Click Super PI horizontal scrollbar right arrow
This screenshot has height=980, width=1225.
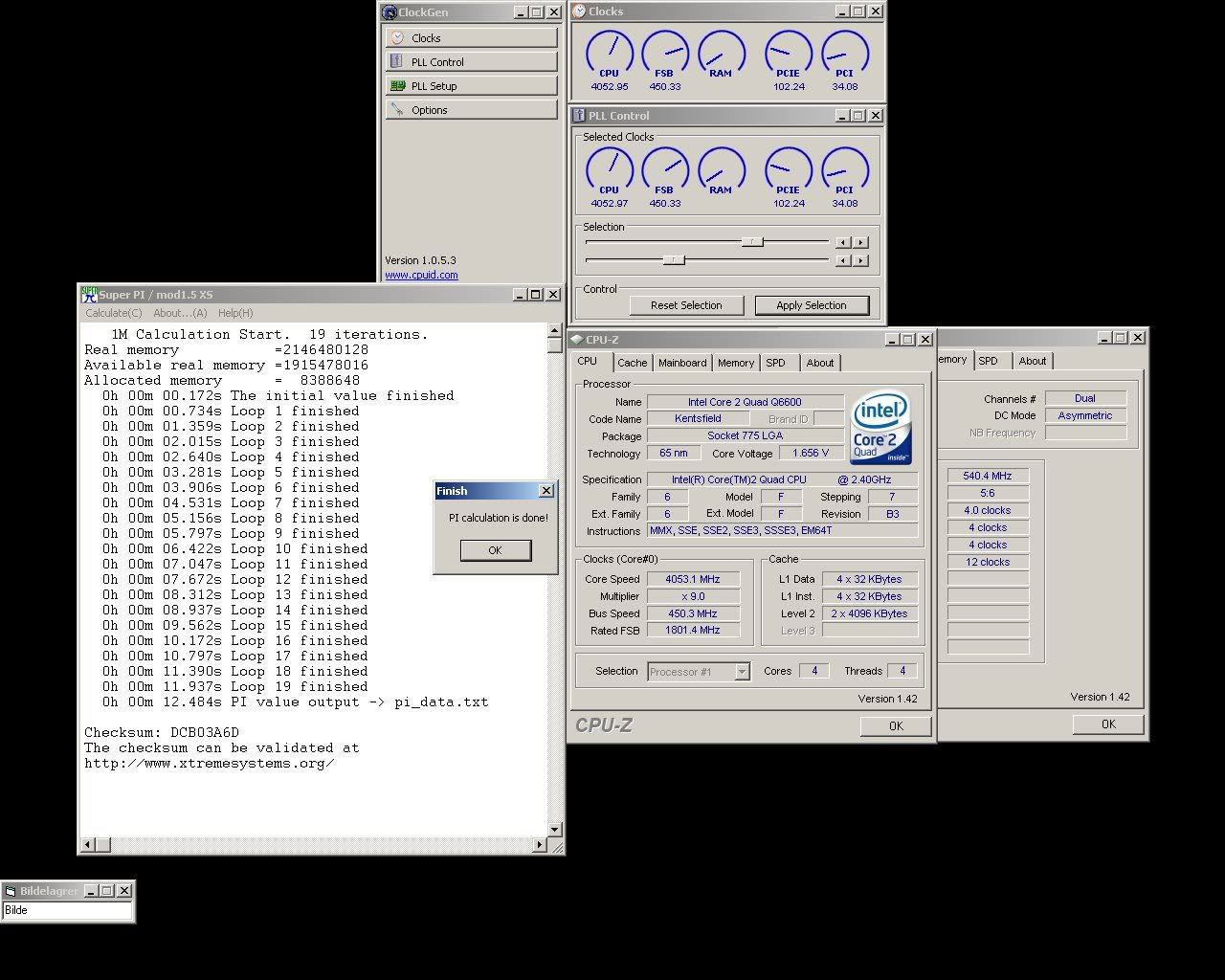coord(541,845)
